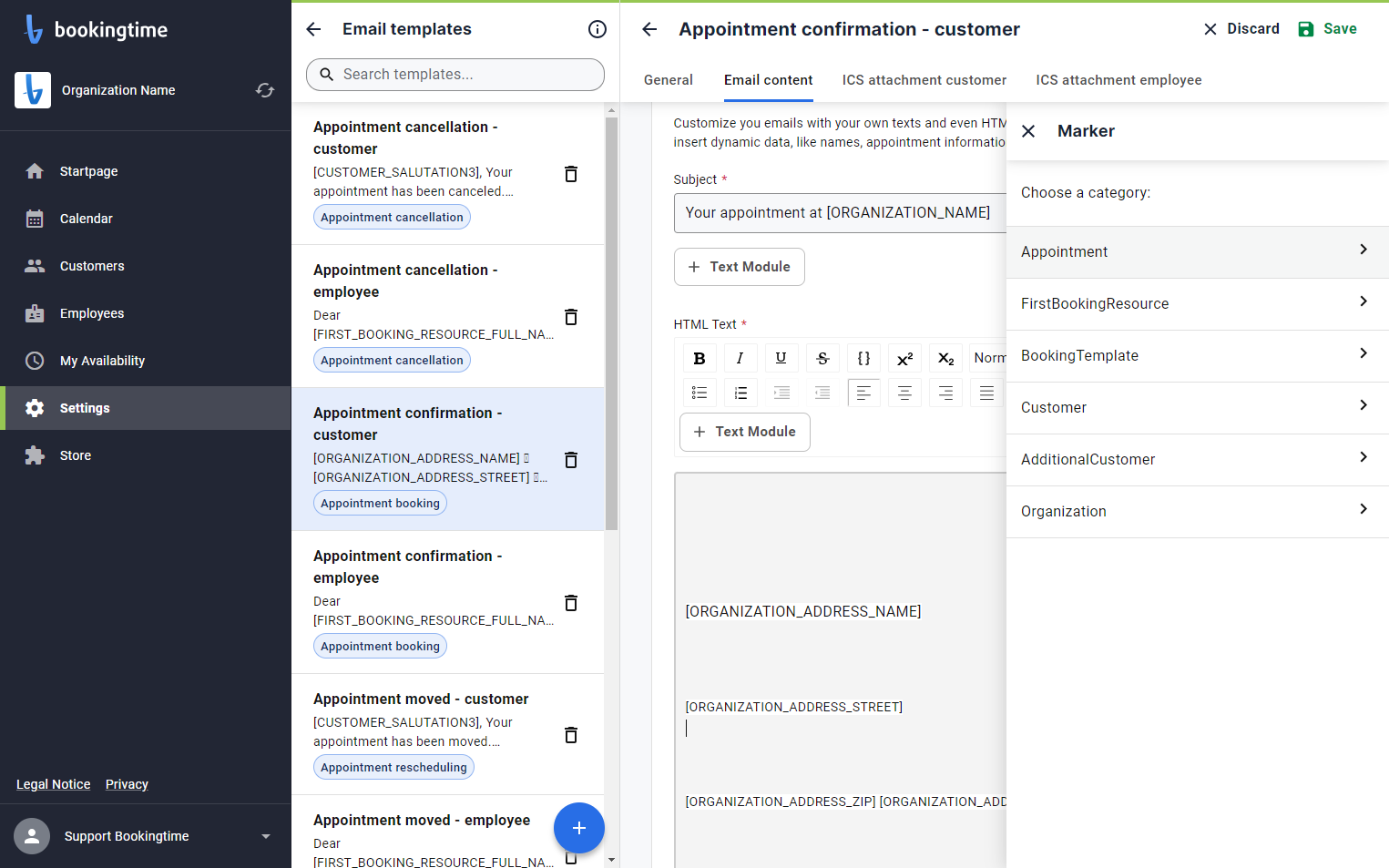1389x868 pixels.
Task: Align text left in editor
Action: coord(863,393)
